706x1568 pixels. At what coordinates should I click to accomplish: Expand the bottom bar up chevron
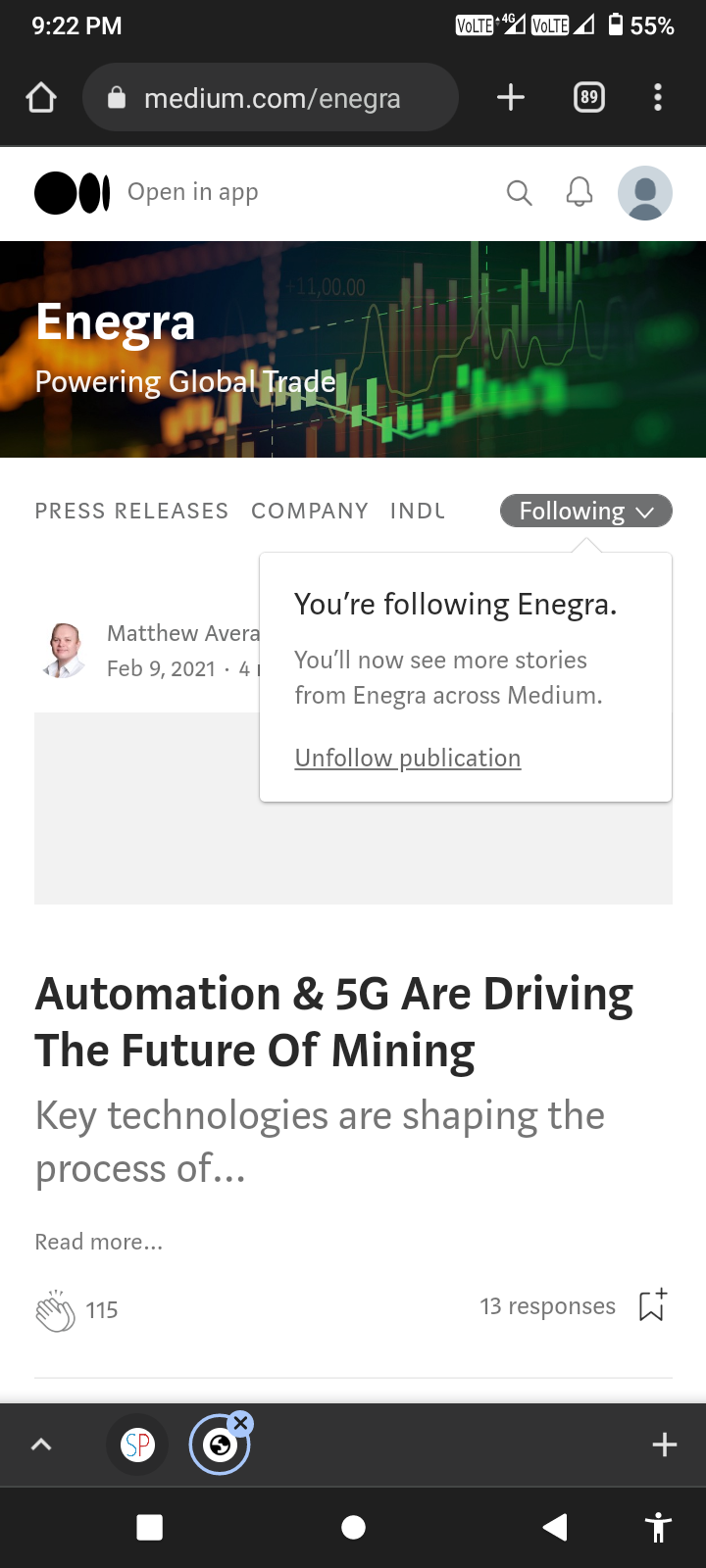coord(41,1444)
